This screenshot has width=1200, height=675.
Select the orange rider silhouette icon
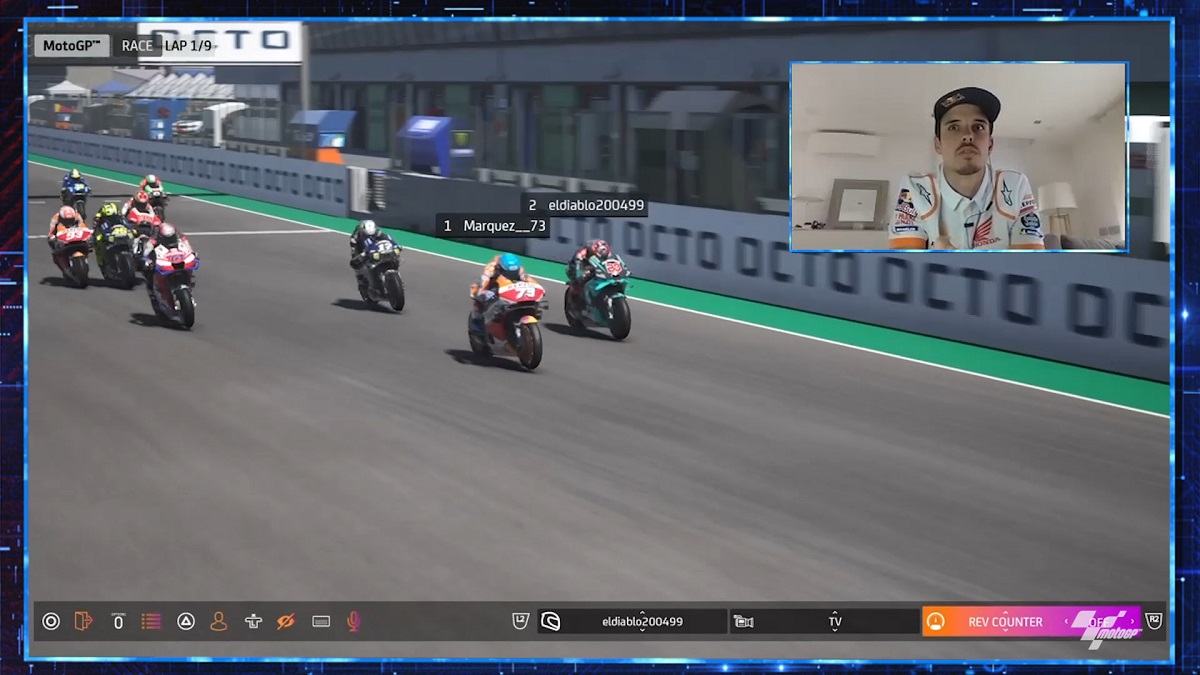pyautogui.click(x=218, y=621)
